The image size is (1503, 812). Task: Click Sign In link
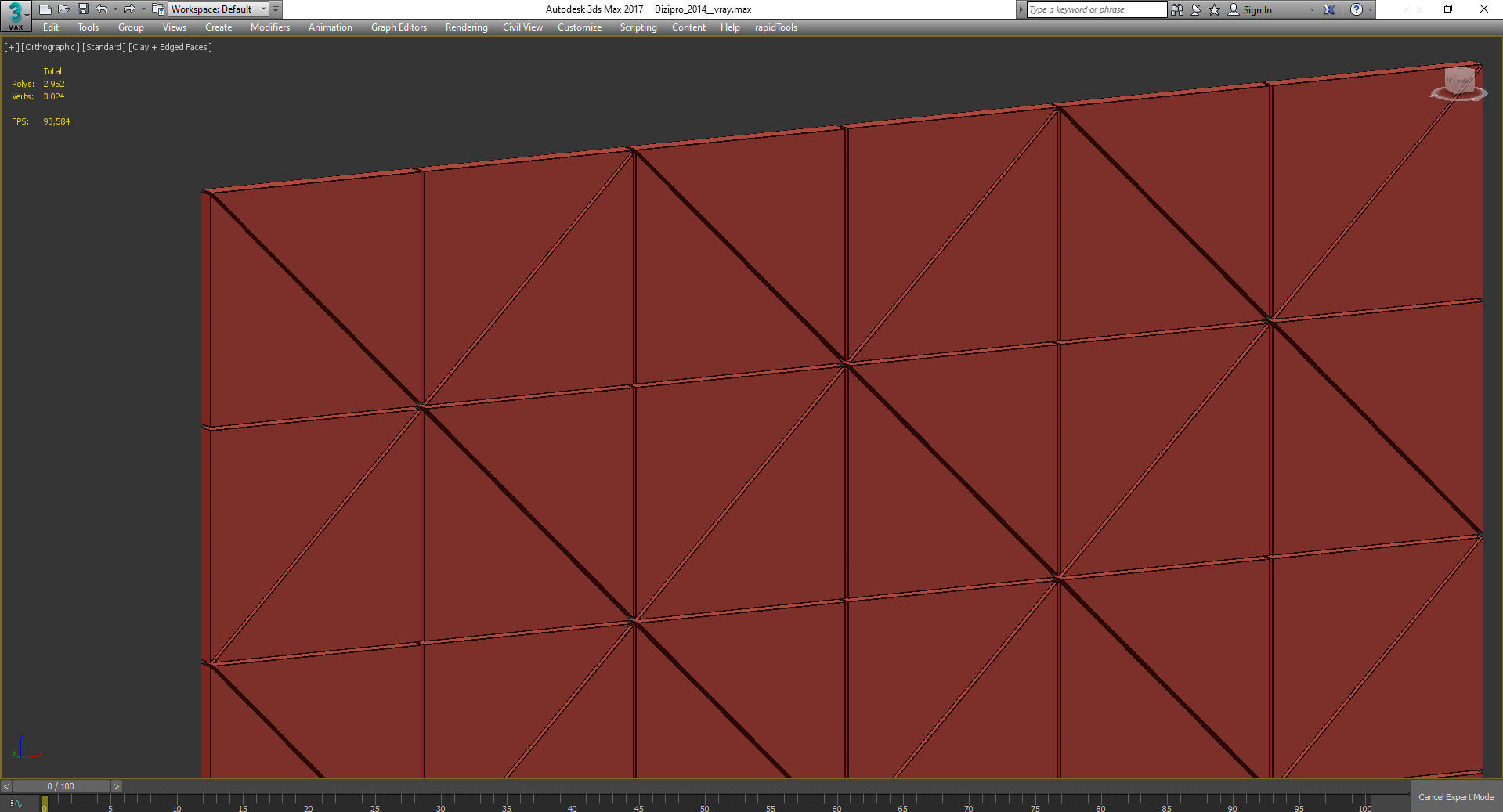(1257, 10)
